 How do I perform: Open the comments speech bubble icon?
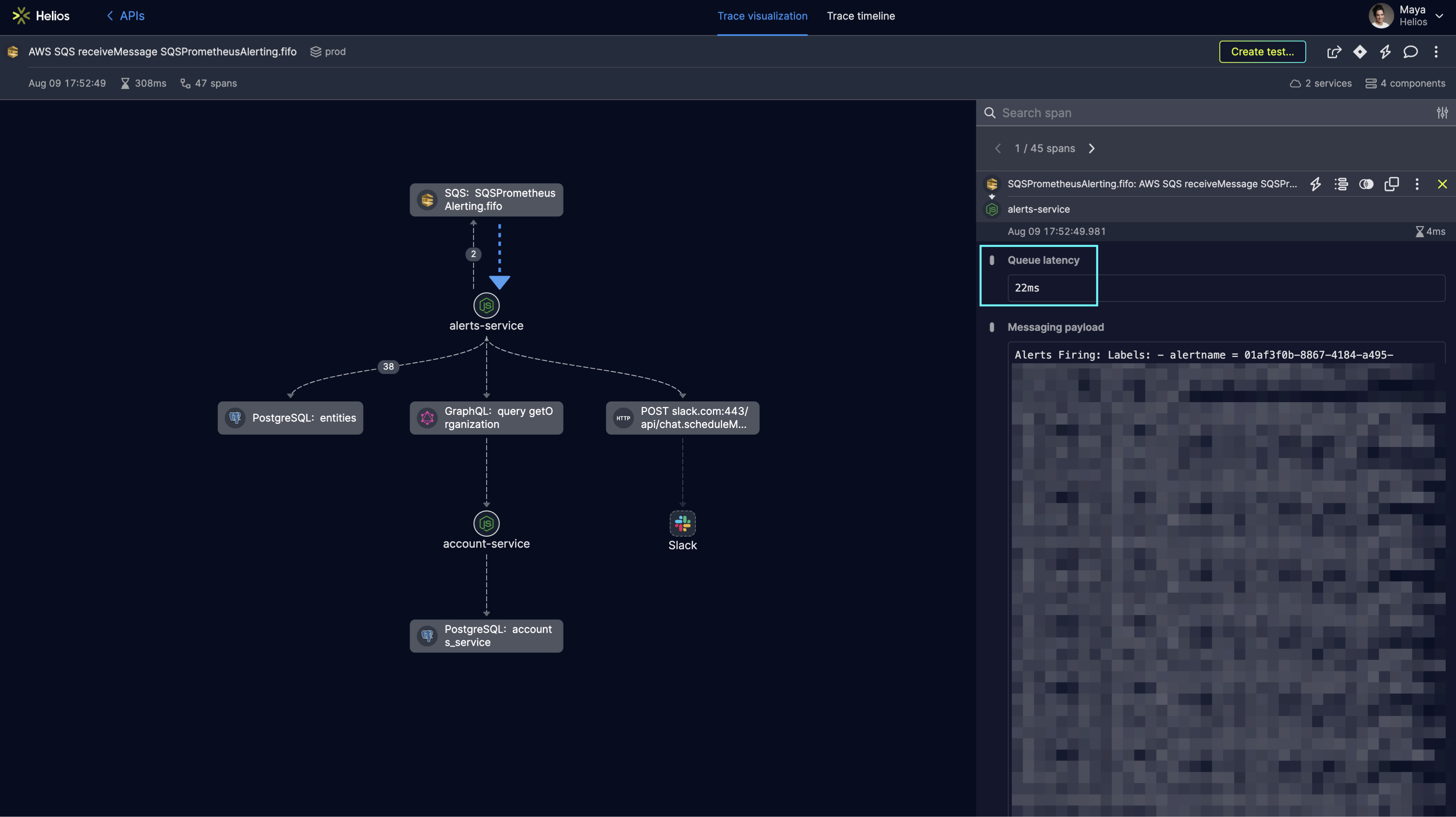click(x=1411, y=52)
